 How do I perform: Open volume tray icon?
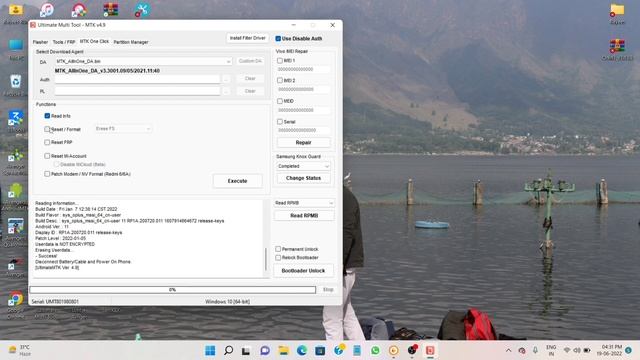click(x=577, y=350)
